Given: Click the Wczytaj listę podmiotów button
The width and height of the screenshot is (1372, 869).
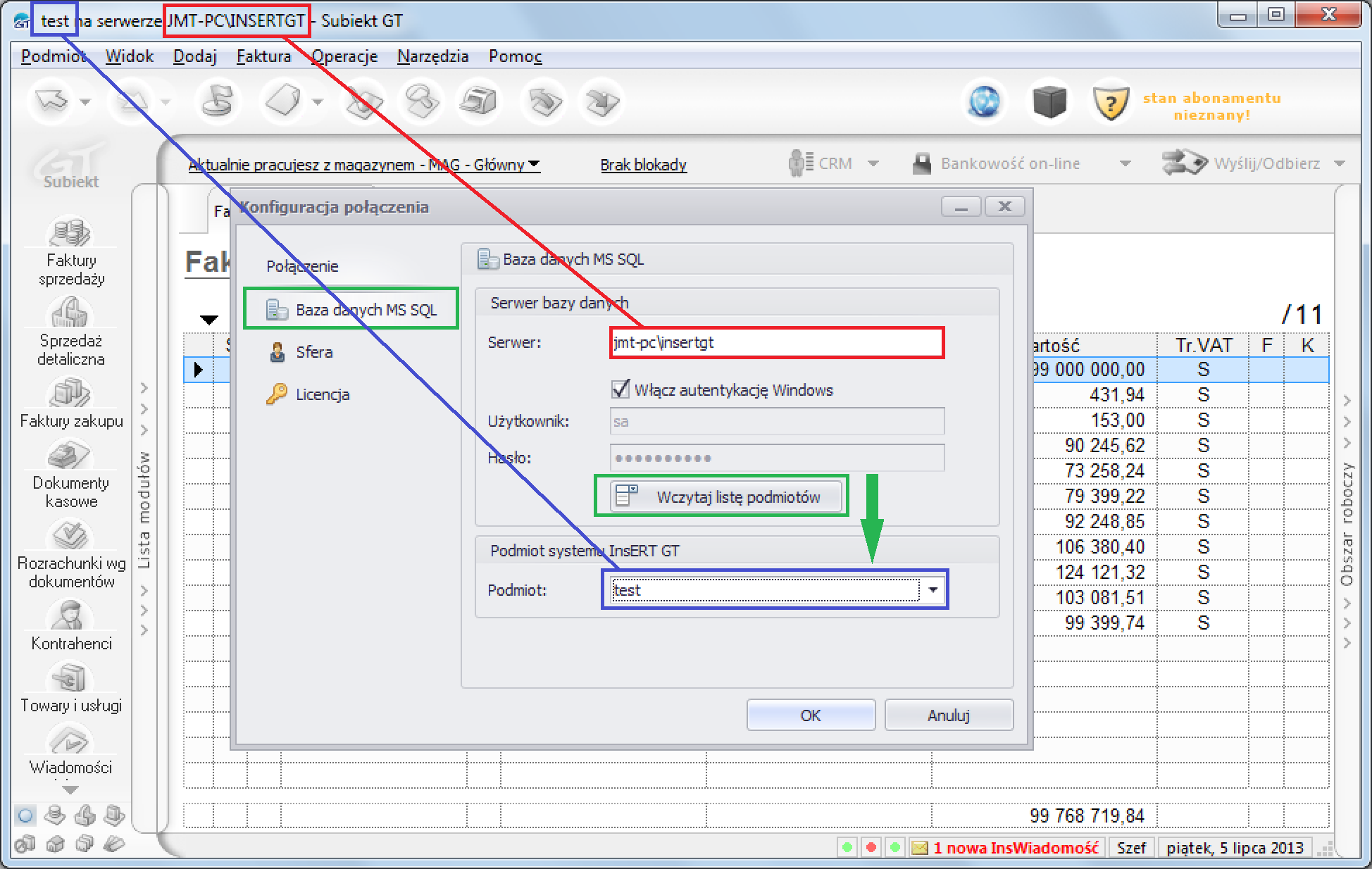Looking at the screenshot, I should tap(725, 496).
